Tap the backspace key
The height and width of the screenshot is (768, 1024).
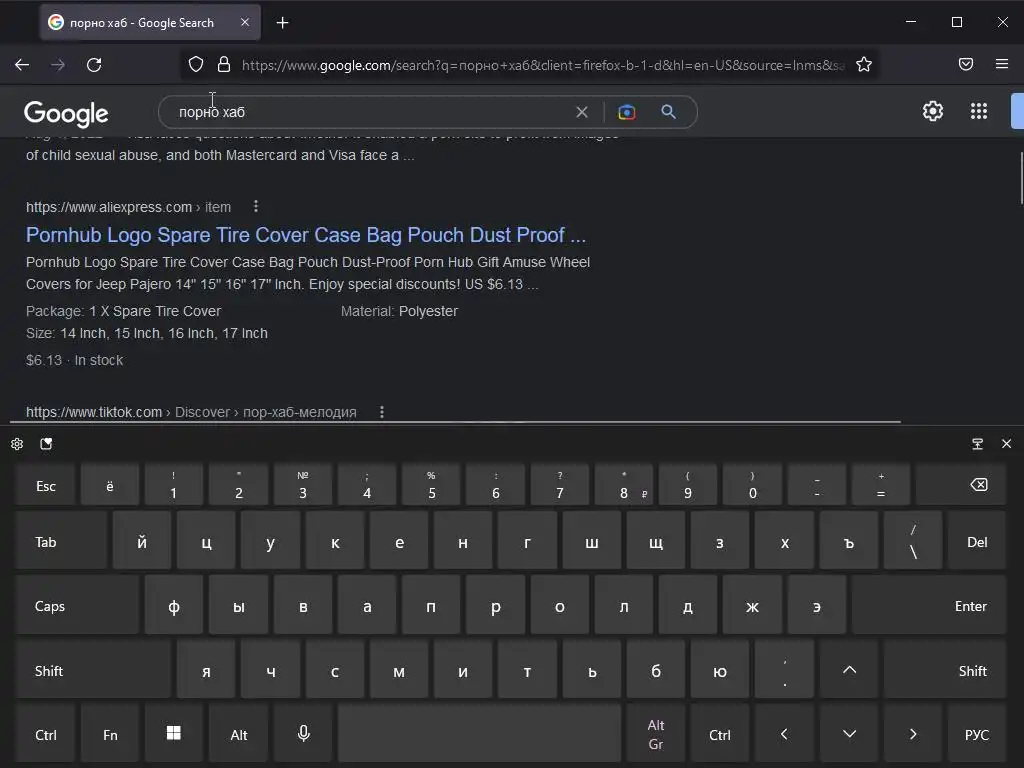[x=961, y=485]
